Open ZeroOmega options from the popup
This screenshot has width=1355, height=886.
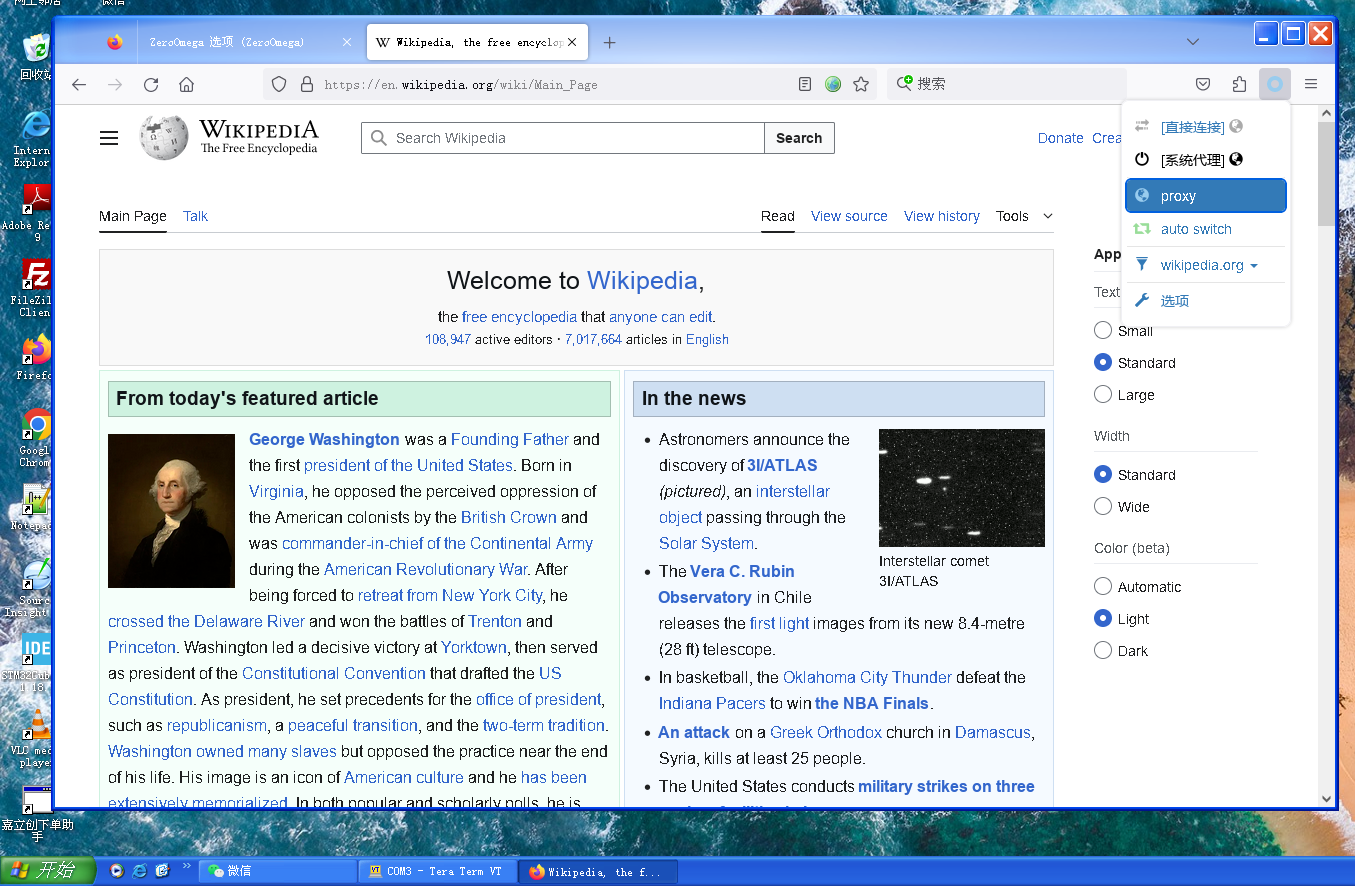(x=1206, y=301)
